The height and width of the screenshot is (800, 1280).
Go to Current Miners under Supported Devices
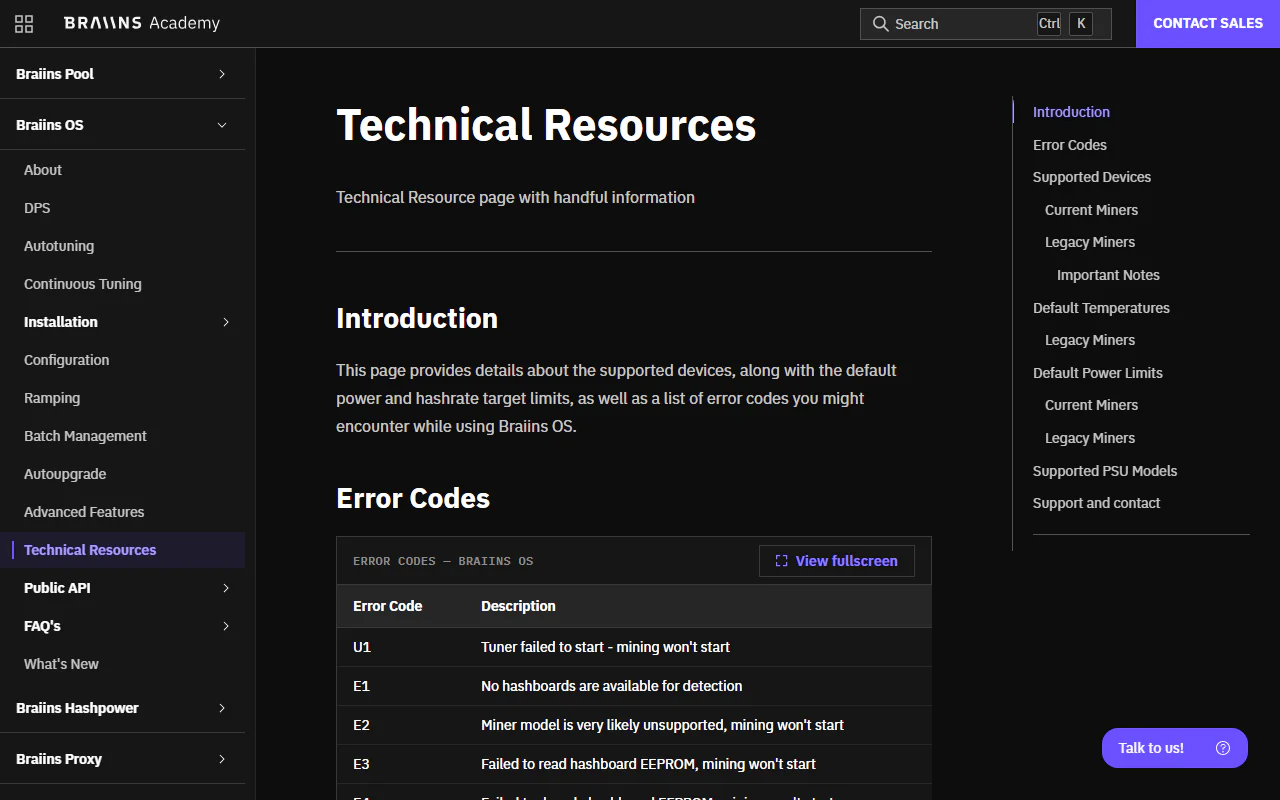[x=1091, y=210]
